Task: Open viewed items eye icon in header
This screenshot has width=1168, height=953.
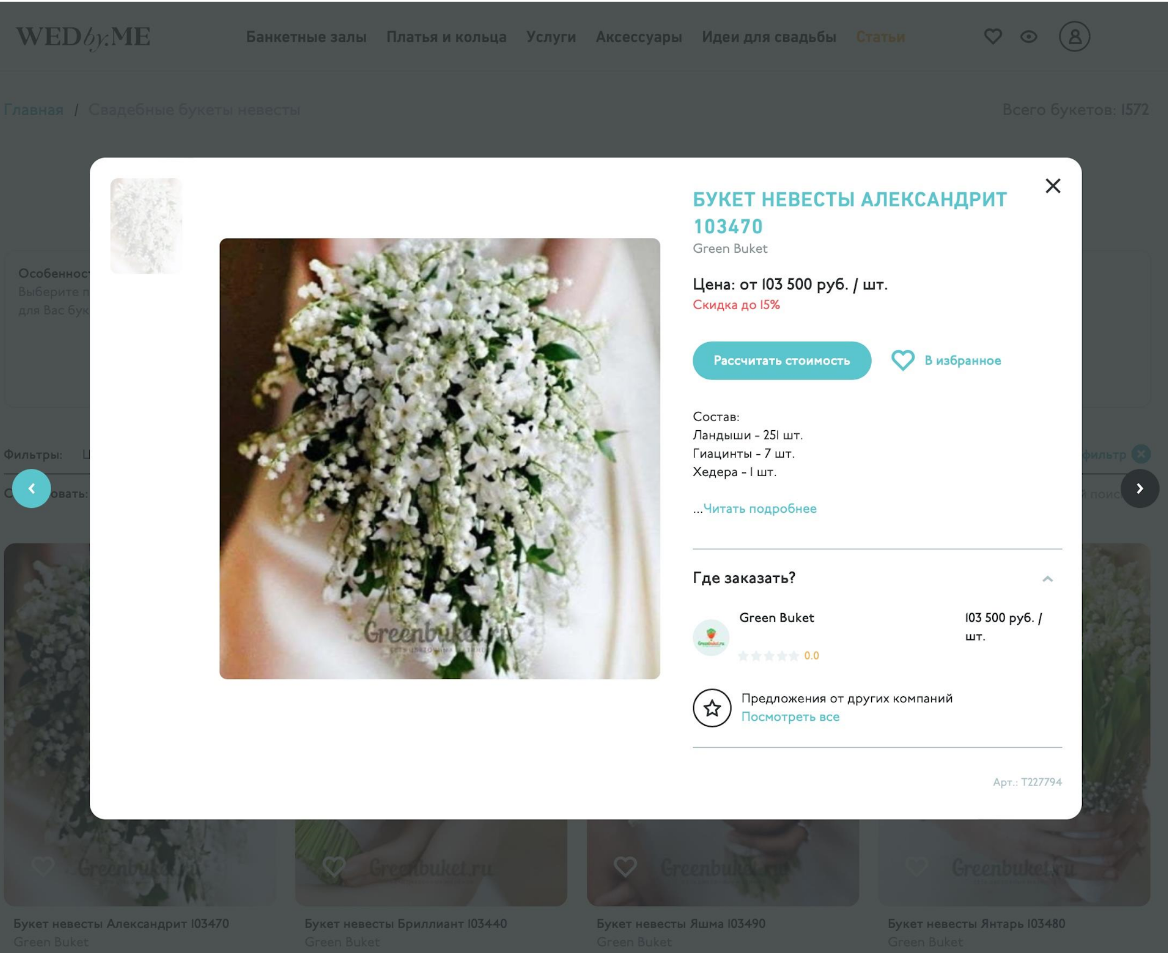Action: click(x=1029, y=36)
